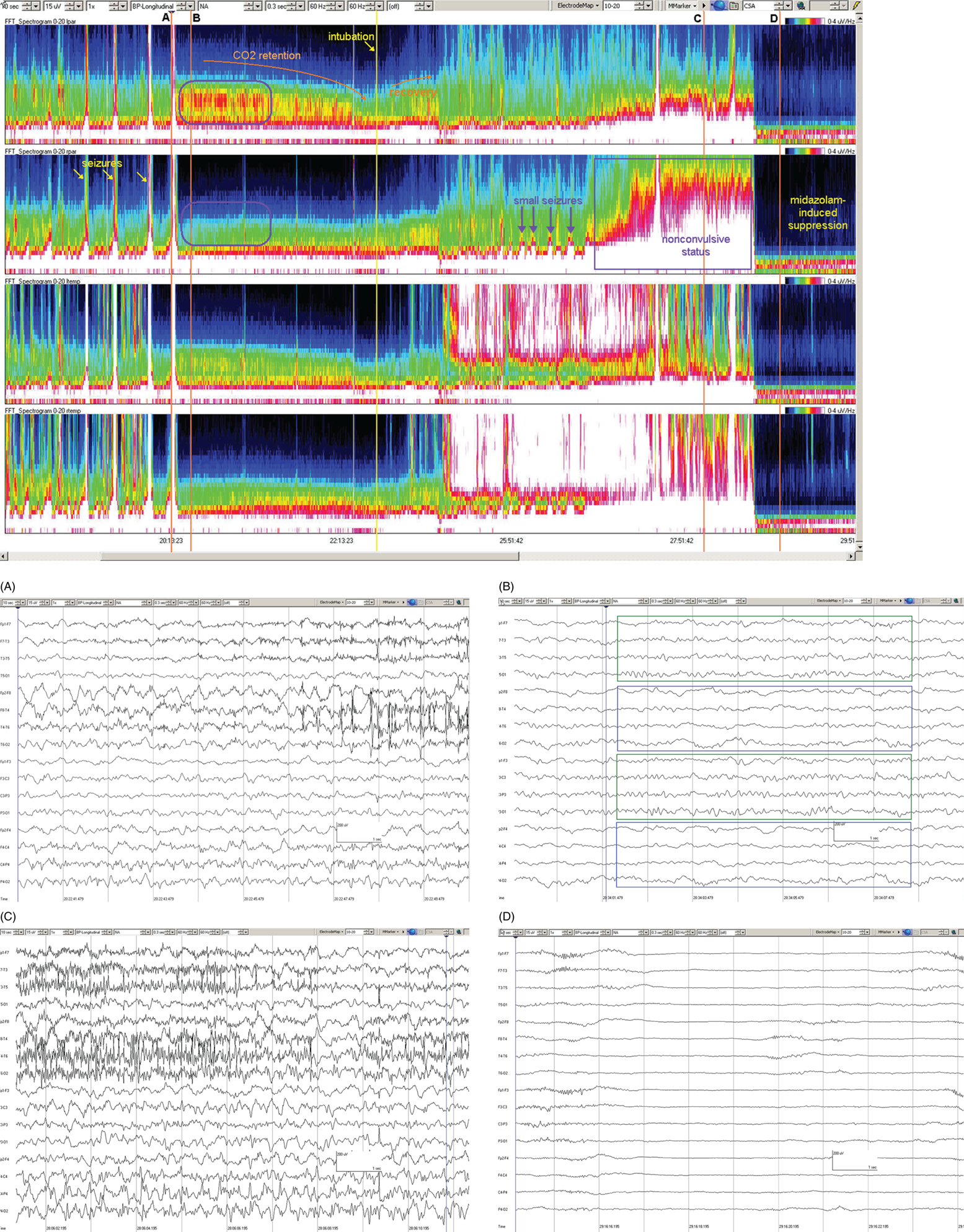Click scroll-up arrow at spectrogram panel's top right
The height and width of the screenshot is (1232, 964).
pyautogui.click(x=859, y=19)
